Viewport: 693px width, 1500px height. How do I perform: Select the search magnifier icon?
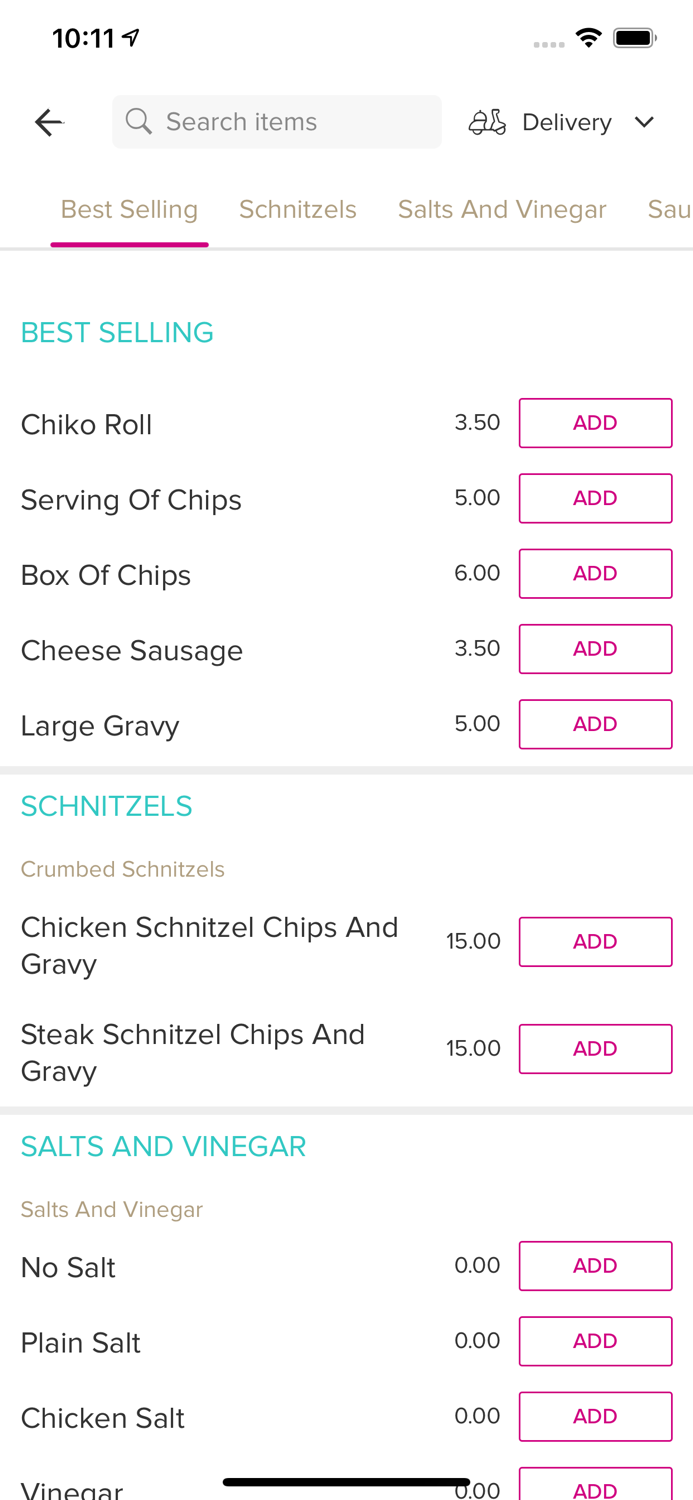pos(140,121)
